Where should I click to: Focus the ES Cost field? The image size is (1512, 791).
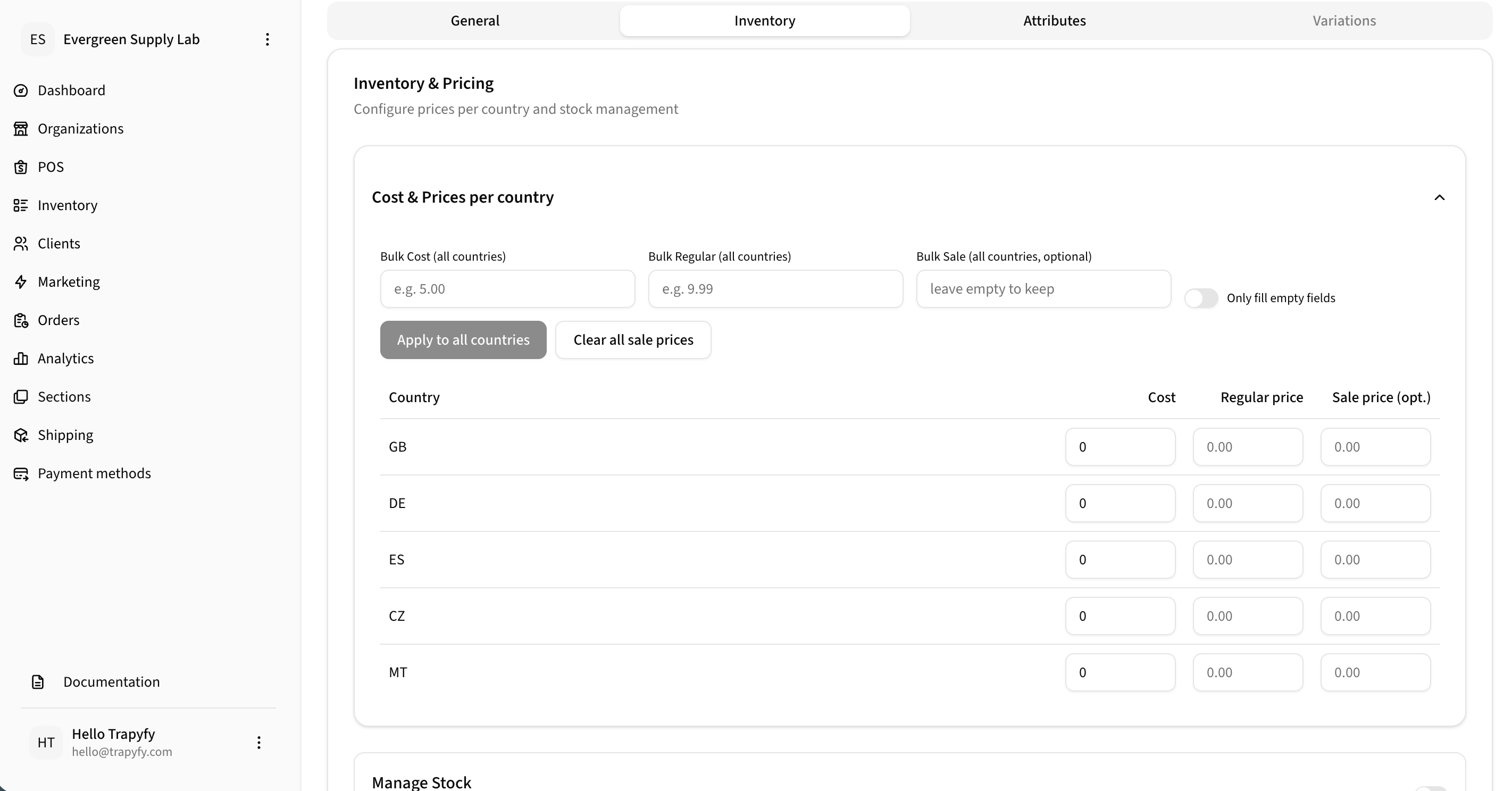pyautogui.click(x=1121, y=560)
